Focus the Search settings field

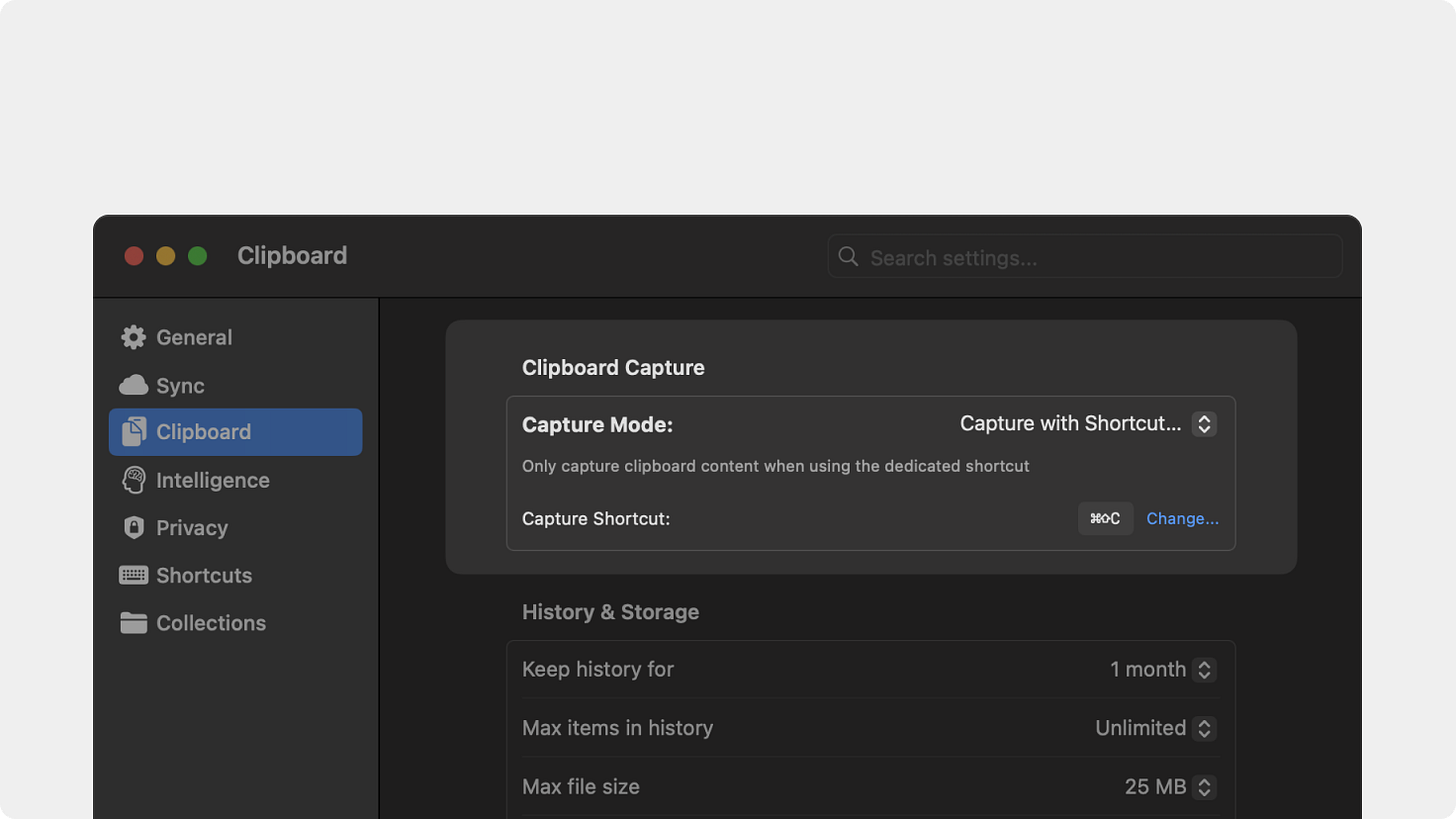coord(1085,257)
